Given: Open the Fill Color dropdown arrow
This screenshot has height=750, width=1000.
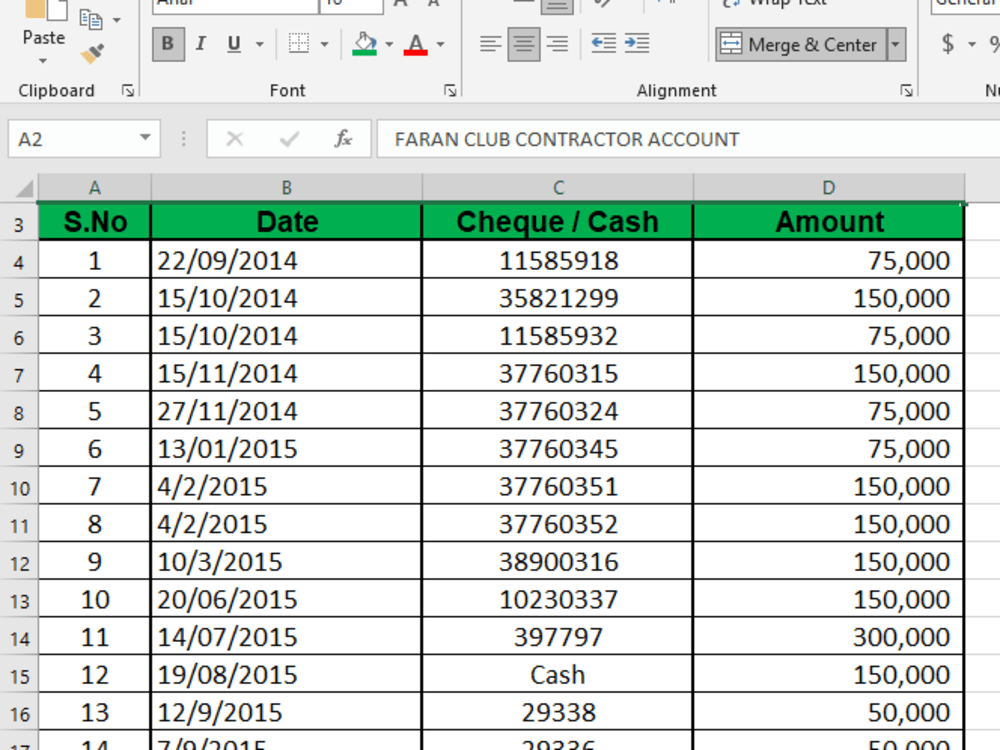Looking at the screenshot, I should point(389,45).
